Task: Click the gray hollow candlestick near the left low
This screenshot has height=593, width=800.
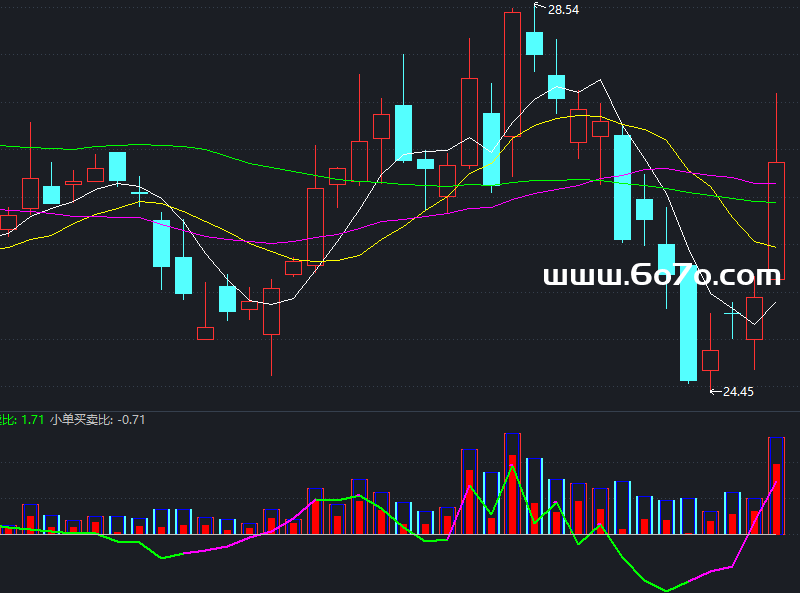Action: point(205,333)
